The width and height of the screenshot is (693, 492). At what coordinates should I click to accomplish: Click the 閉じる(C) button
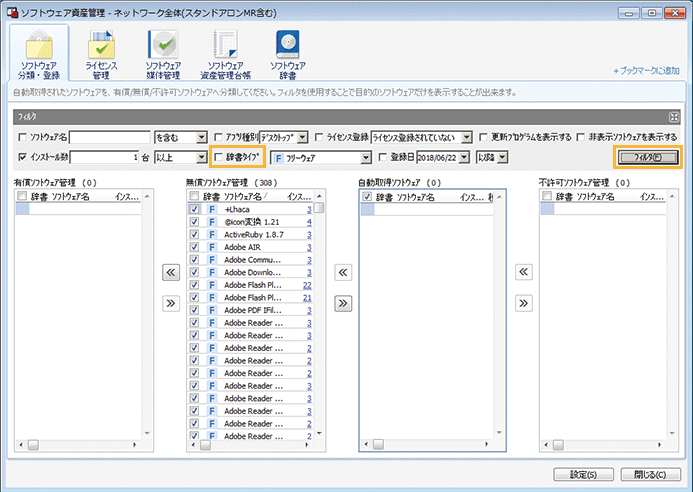(x=650, y=475)
